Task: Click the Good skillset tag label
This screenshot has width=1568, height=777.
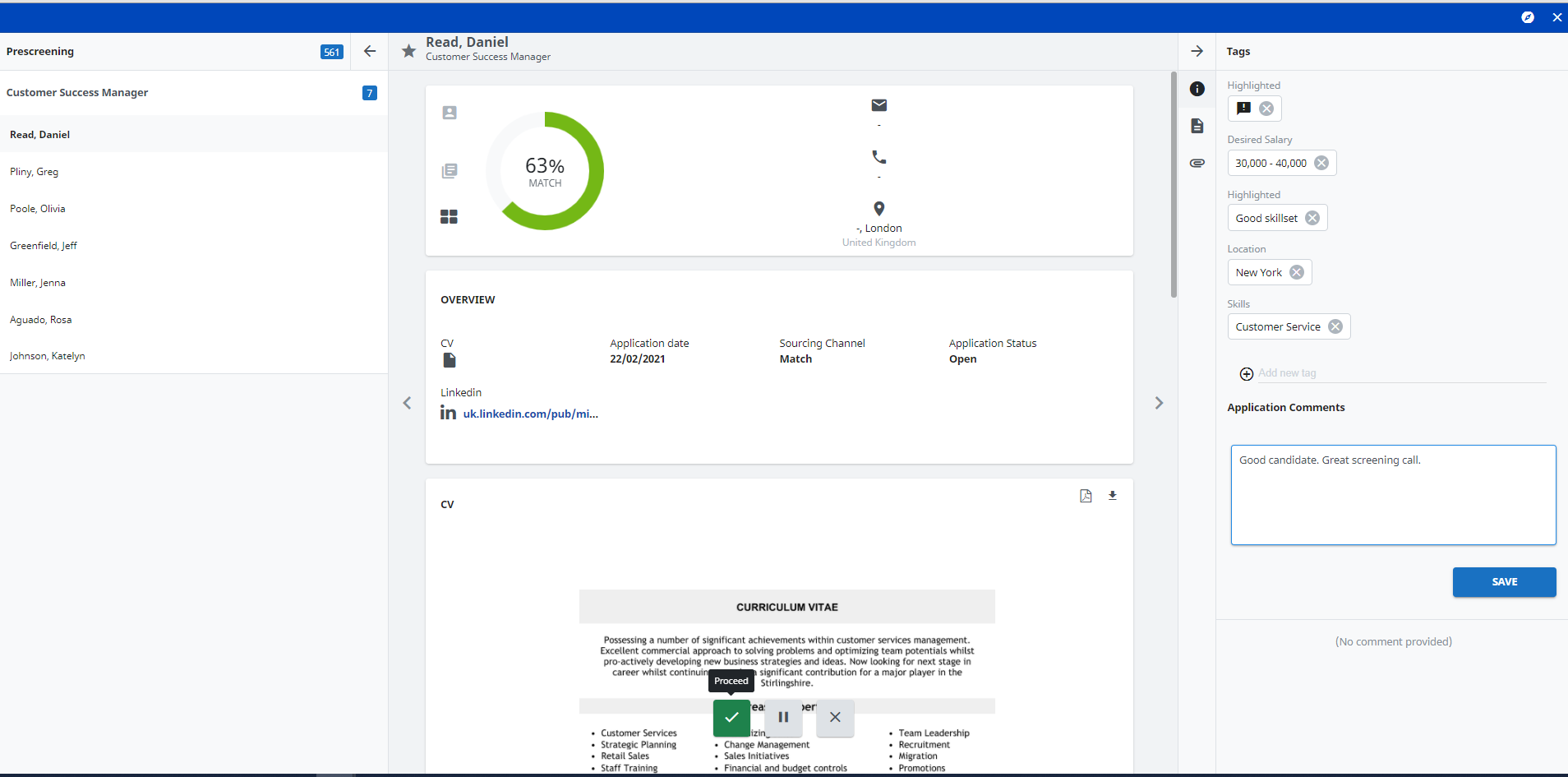Action: point(1266,218)
